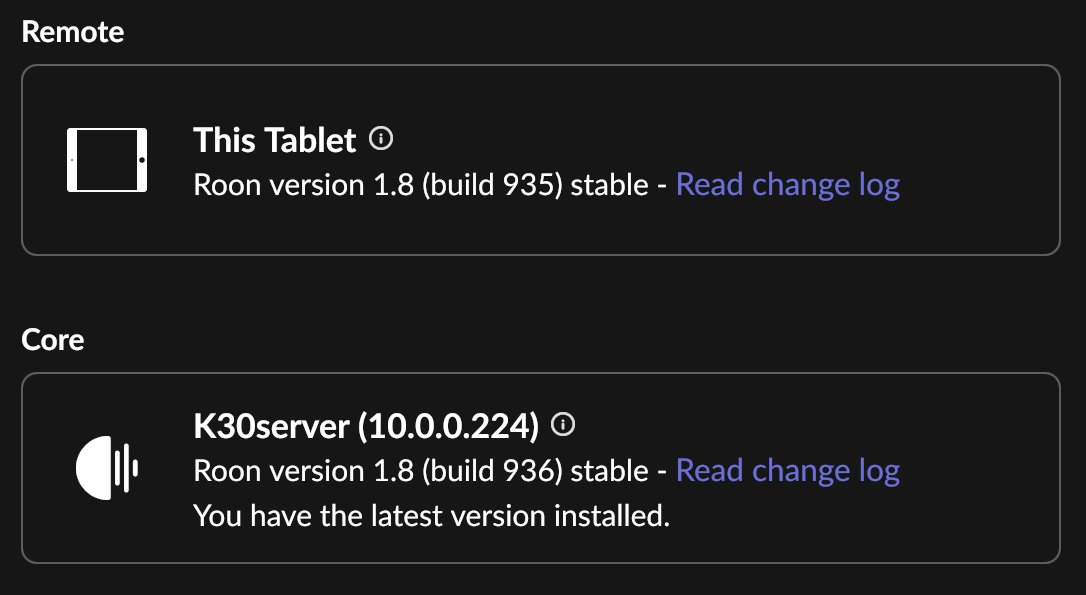Image resolution: width=1086 pixels, height=595 pixels.
Task: Click empty area of the Remote card
Action: tap(960, 120)
